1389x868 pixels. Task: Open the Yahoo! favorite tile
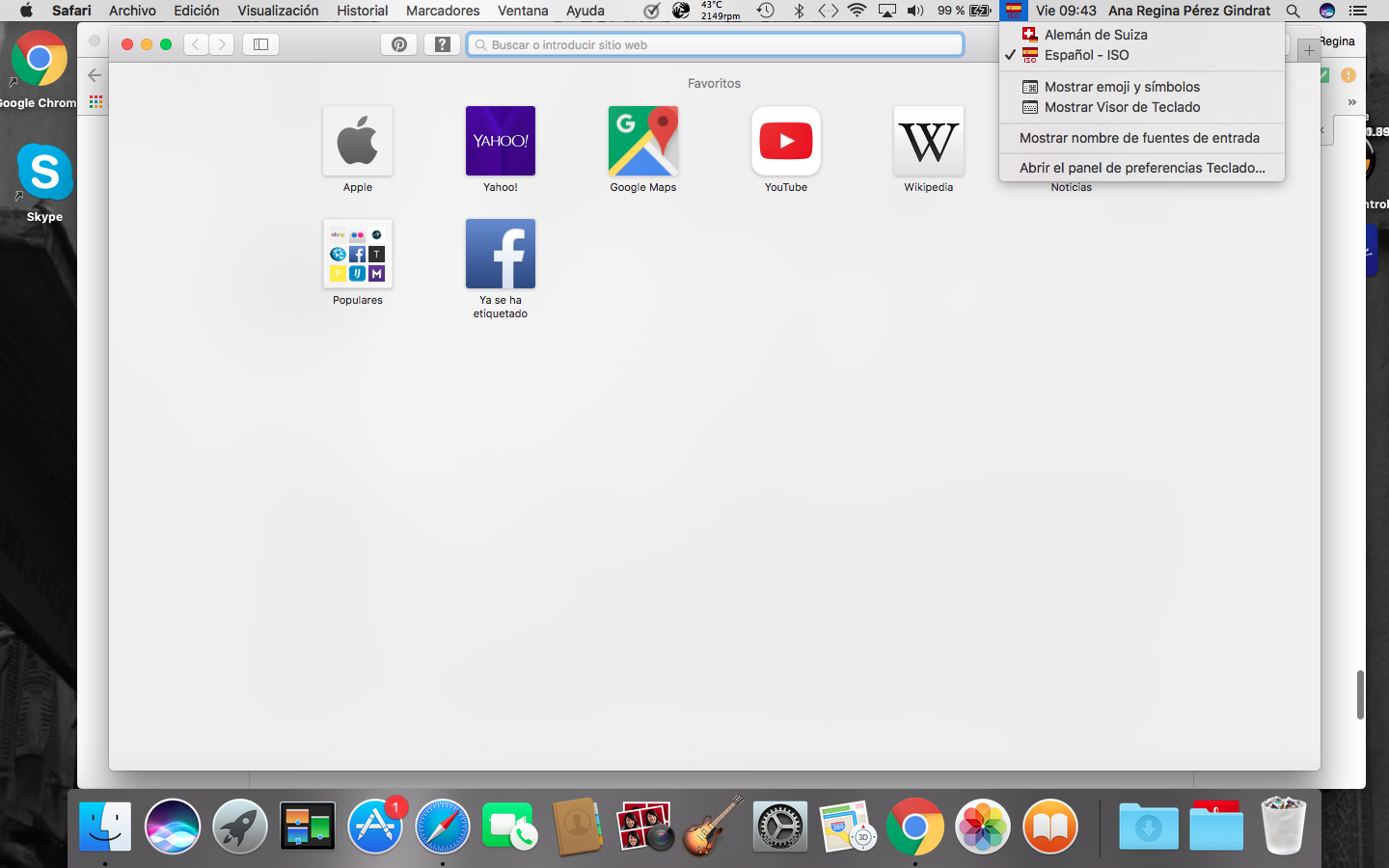click(501, 141)
